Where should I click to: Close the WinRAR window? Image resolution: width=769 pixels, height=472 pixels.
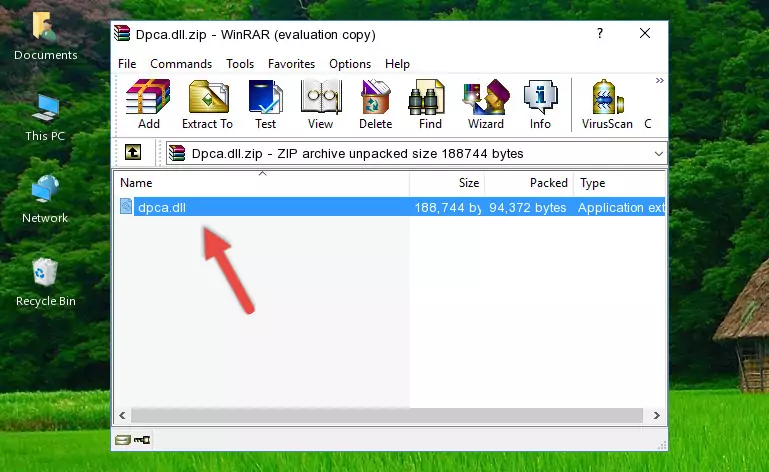coord(645,33)
